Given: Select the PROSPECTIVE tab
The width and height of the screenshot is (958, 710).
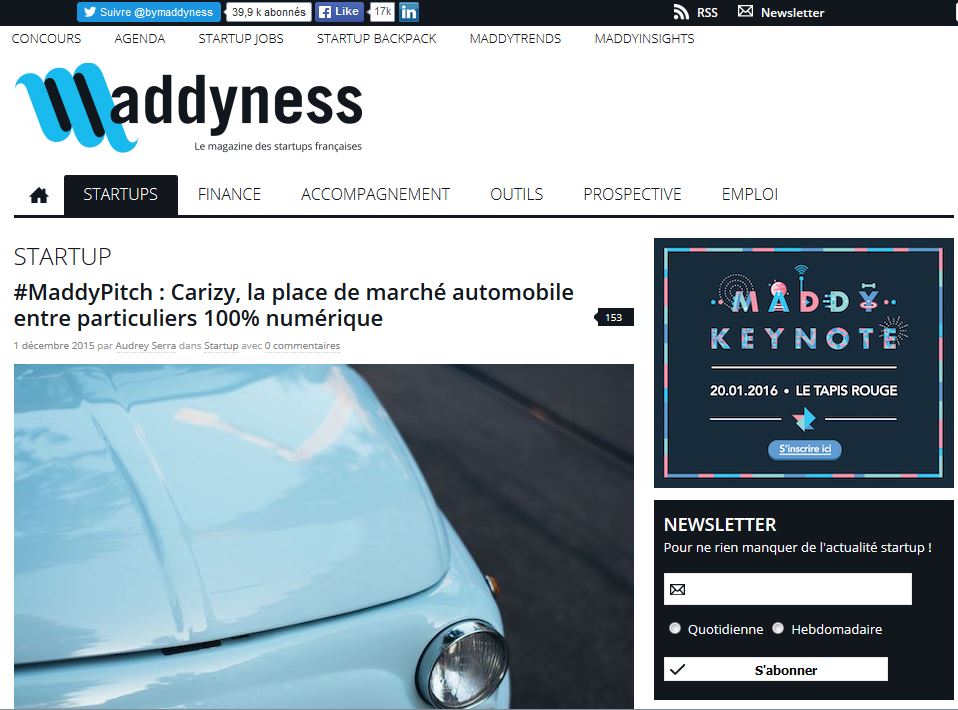Looking at the screenshot, I should point(632,194).
